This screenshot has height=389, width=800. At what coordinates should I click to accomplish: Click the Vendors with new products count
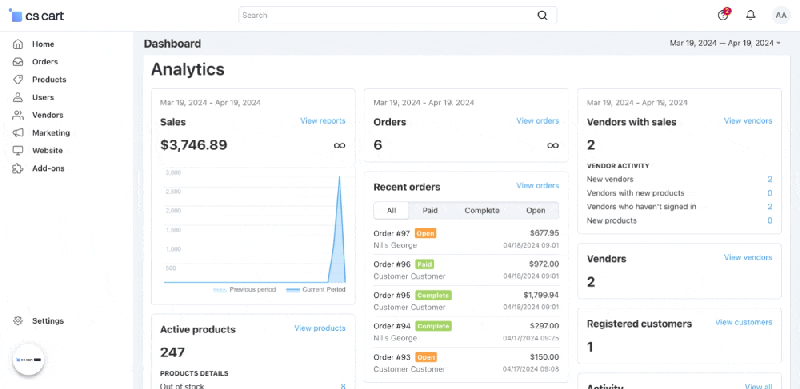[770, 193]
